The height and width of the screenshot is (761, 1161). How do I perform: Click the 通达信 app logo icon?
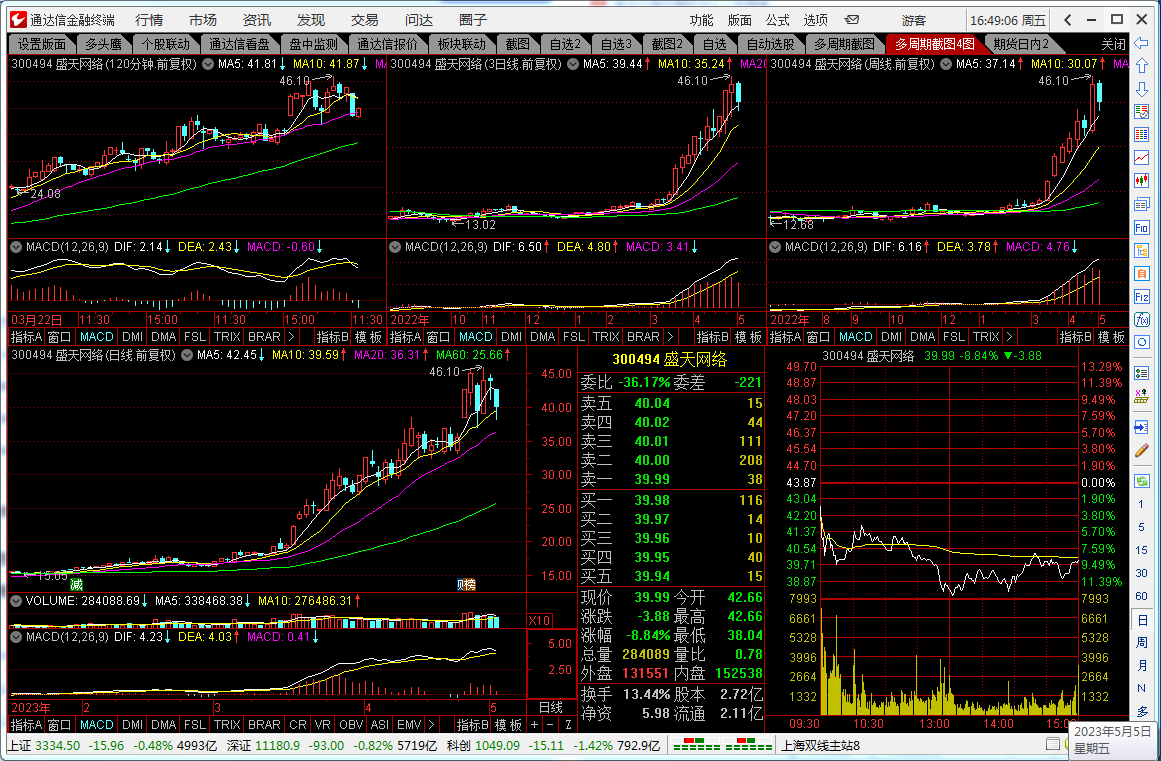click(x=18, y=20)
